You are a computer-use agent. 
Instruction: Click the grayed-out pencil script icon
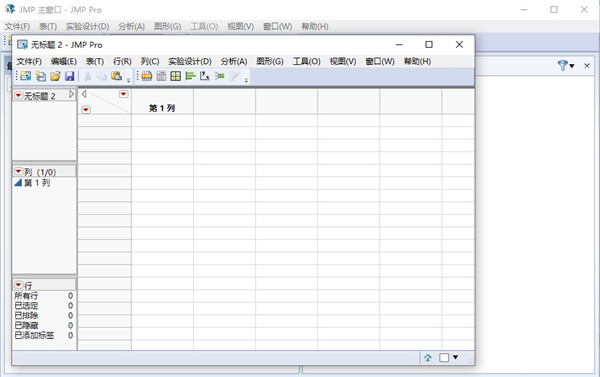pyautogui.click(x=234, y=76)
